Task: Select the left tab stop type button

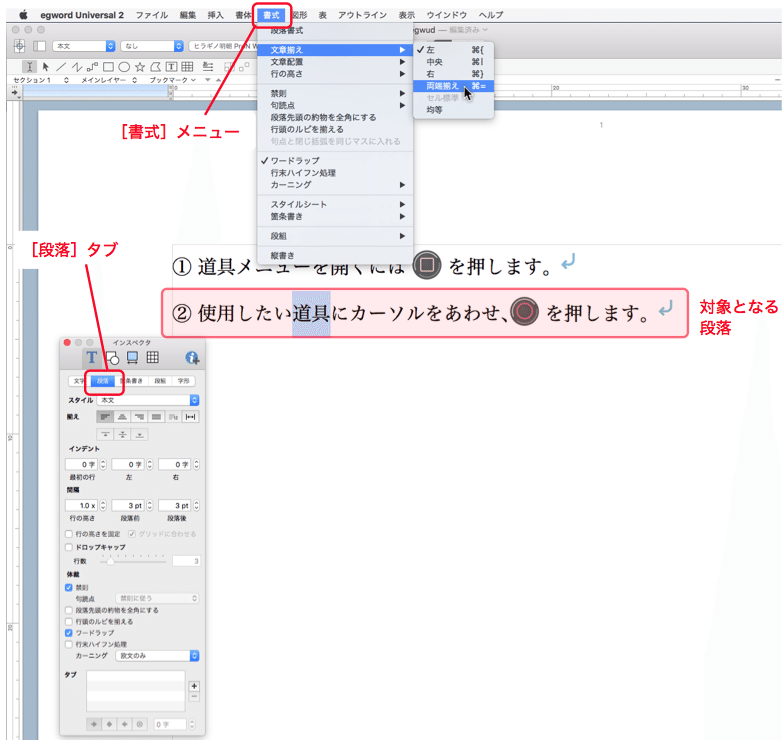Action: [93, 724]
